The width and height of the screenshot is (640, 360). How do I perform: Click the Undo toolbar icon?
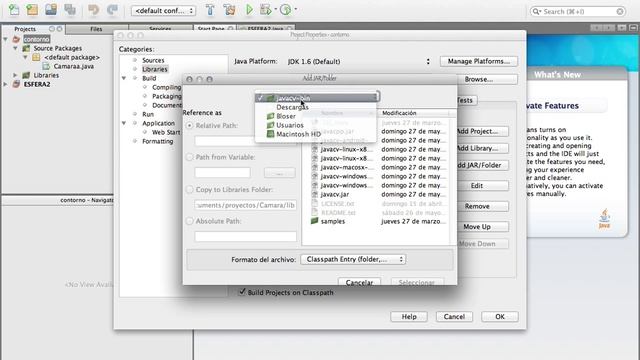(93, 10)
